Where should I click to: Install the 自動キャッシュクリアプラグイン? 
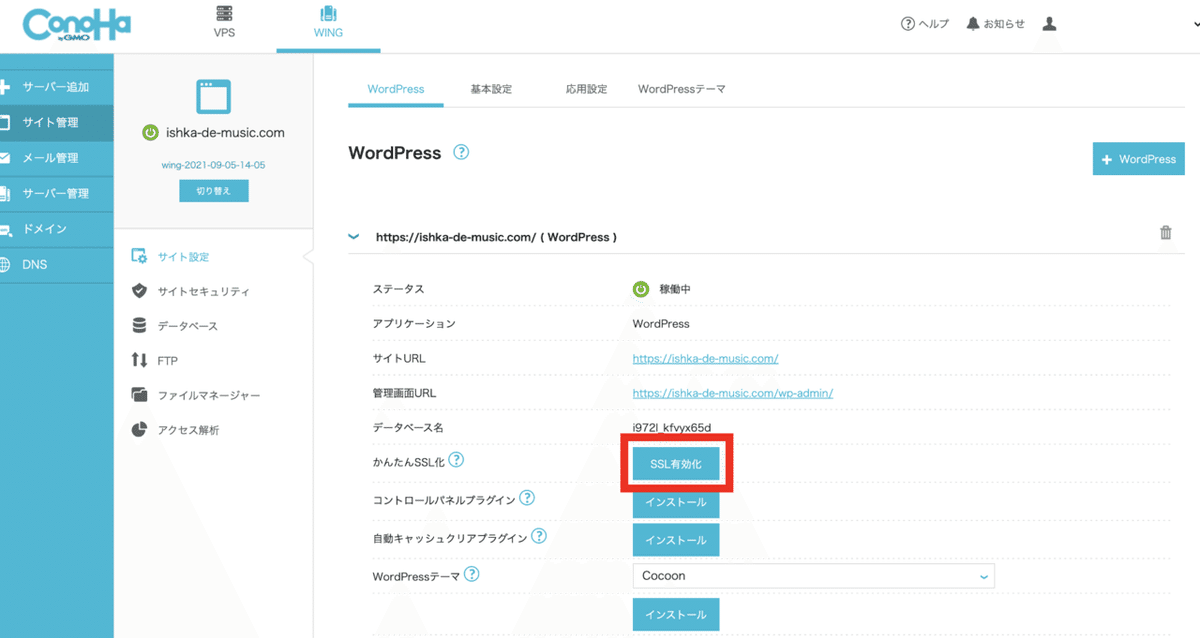click(676, 540)
